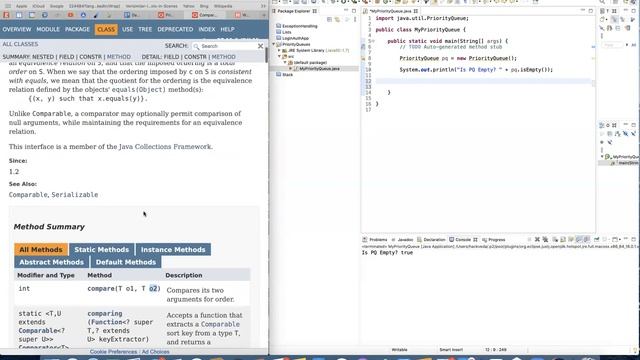Viewport: 640px width, 360px height.
Task: Open the Java Collections Framework link
Action: tap(165, 147)
